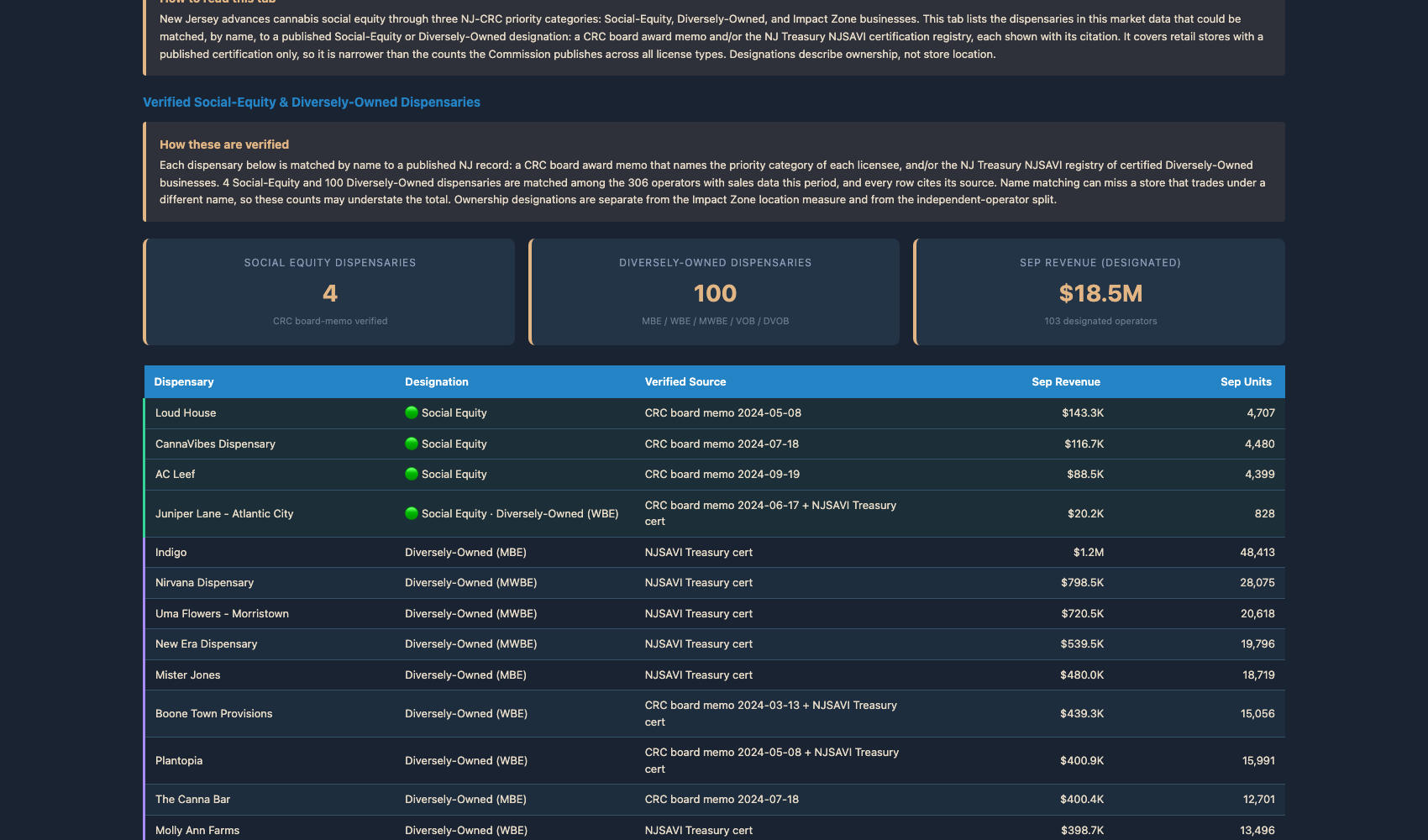
Task: Click the $798.5K revenue value
Action: pyautogui.click(x=1083, y=582)
